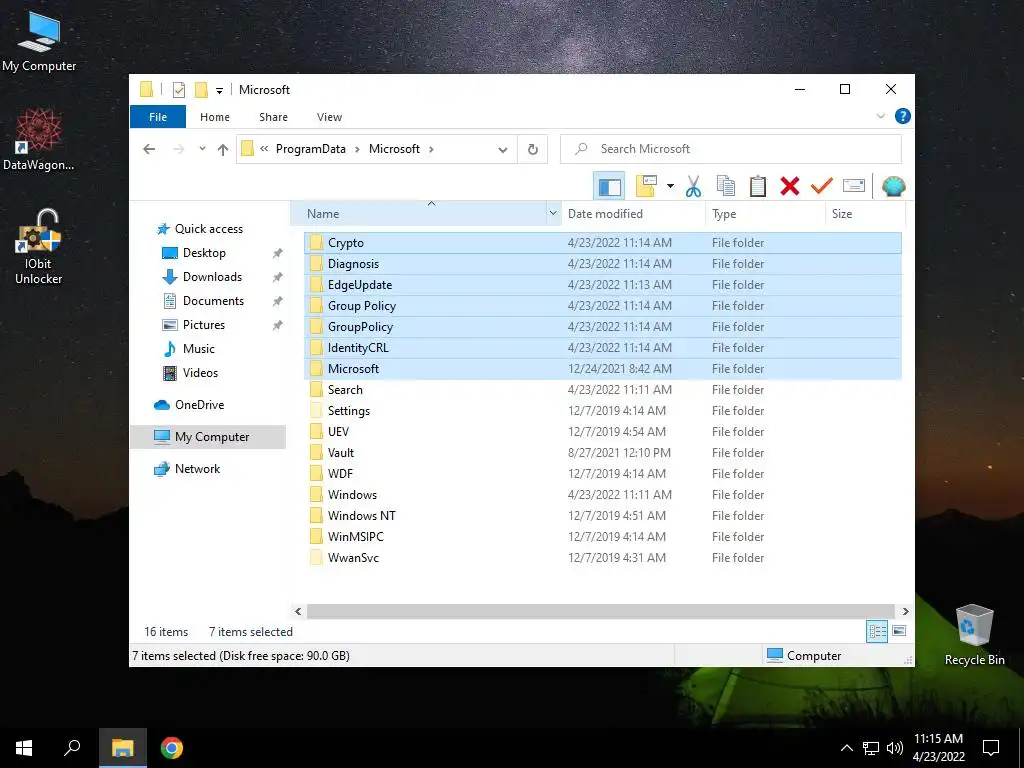Open Desktop in the navigation pane
This screenshot has height=768, width=1024.
coord(204,253)
